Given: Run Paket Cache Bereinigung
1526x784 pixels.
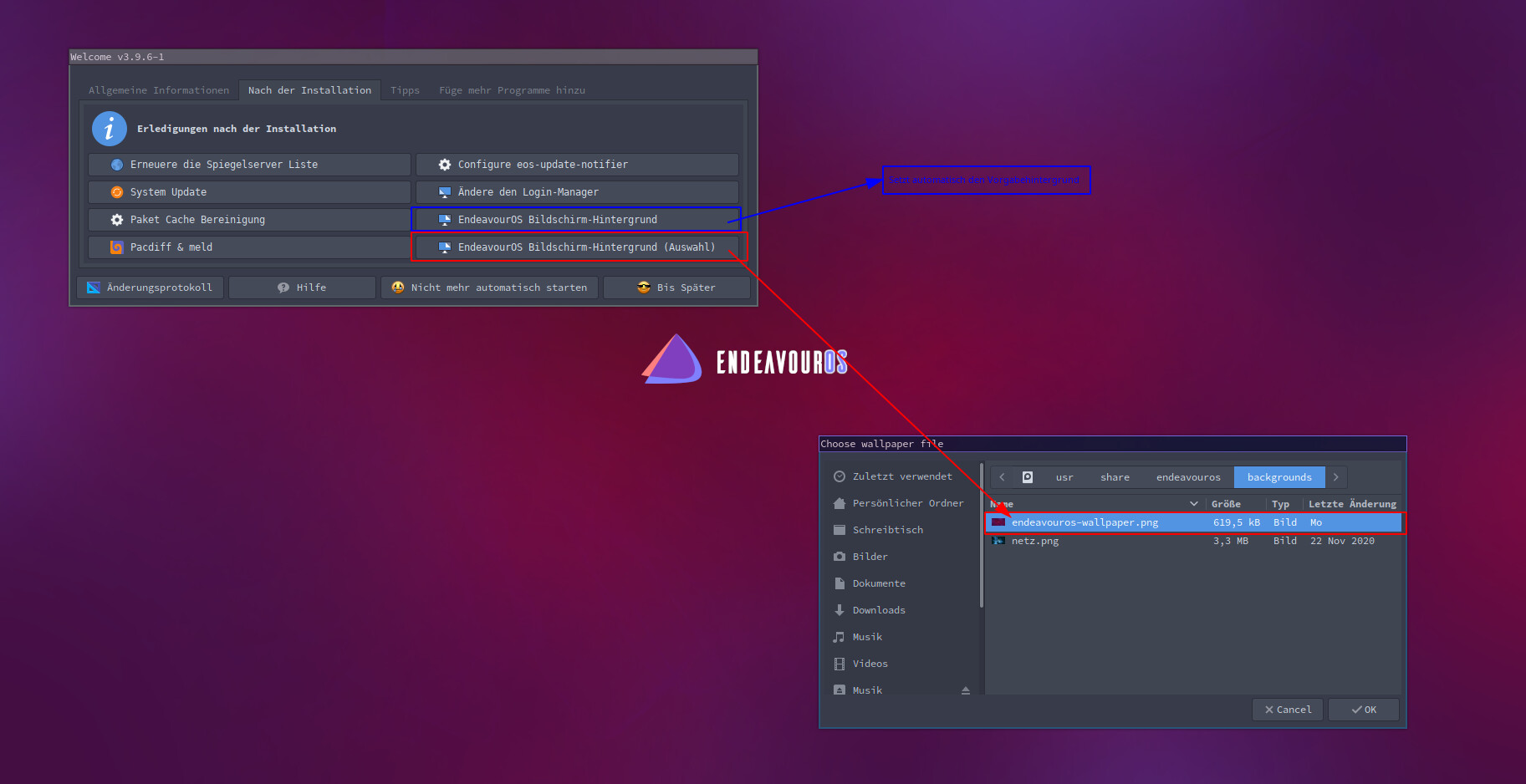Looking at the screenshot, I should click(x=249, y=220).
